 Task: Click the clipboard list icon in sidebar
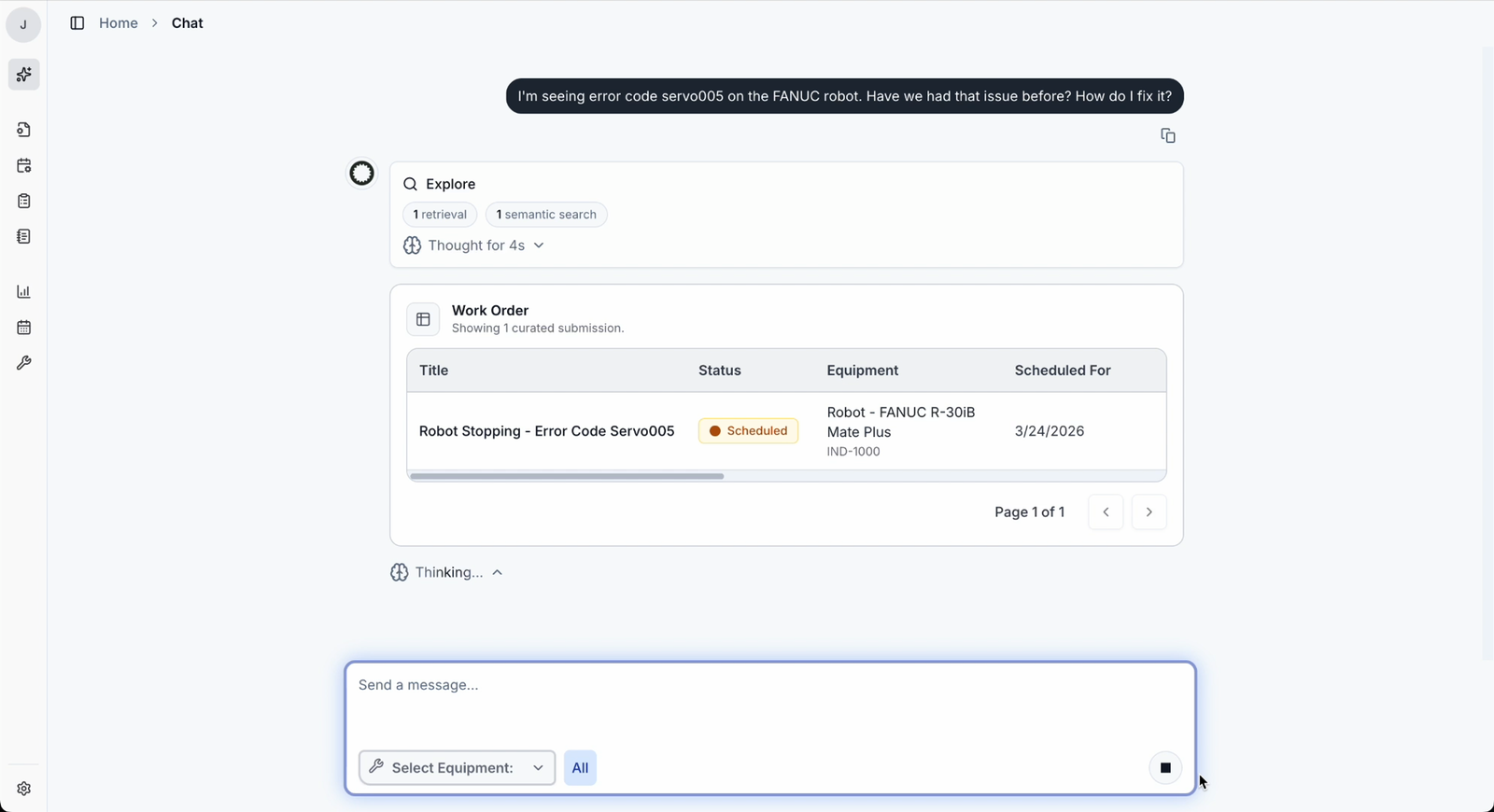pyautogui.click(x=23, y=202)
